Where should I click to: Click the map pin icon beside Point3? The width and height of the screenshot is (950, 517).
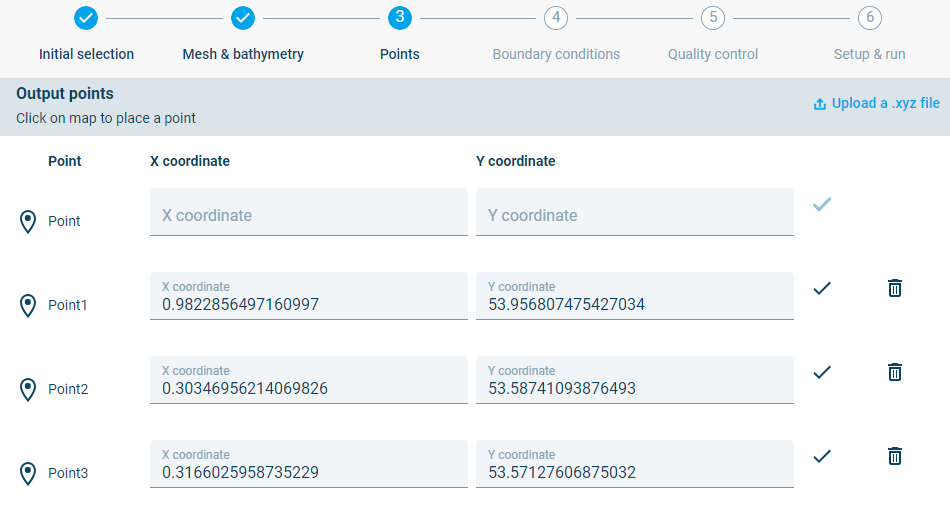point(28,474)
